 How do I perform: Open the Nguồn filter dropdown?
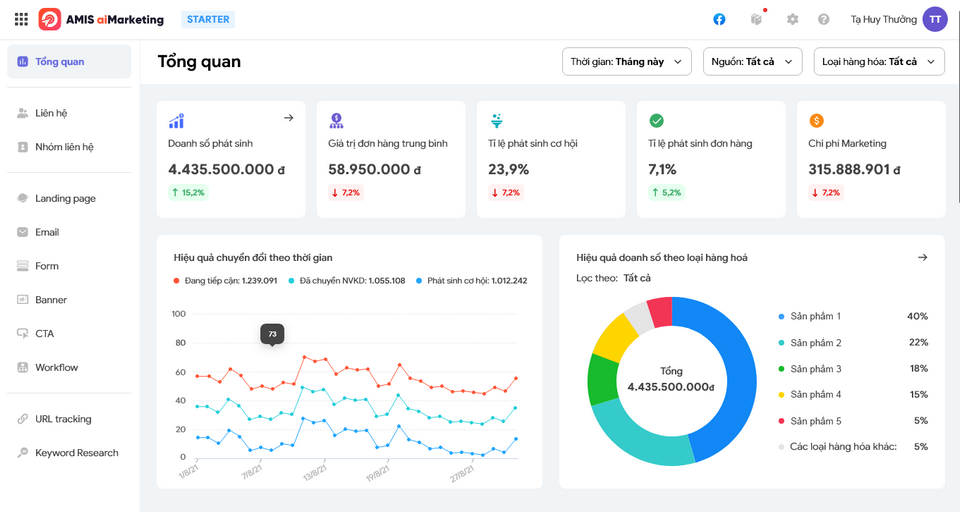point(752,62)
